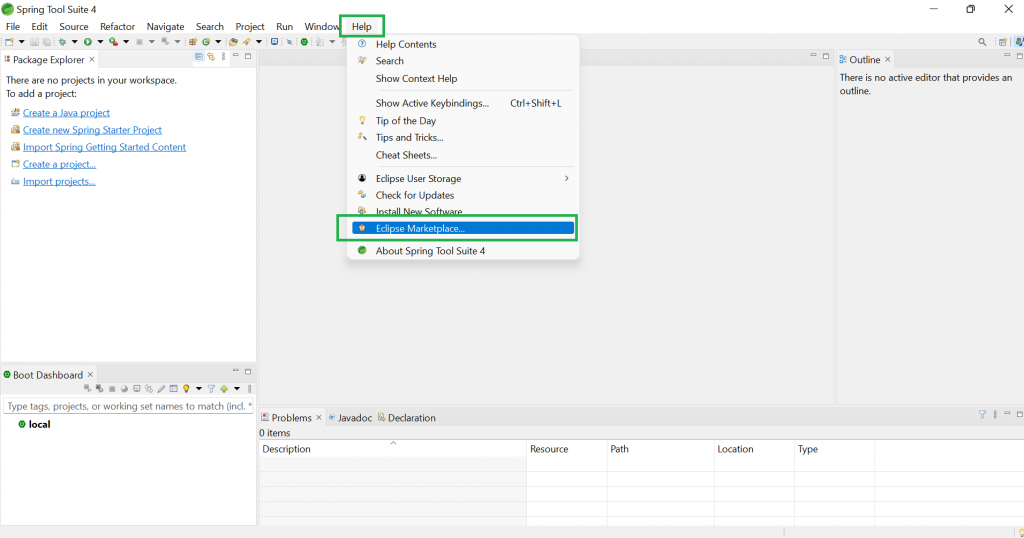Click the filter icon in Problems view

click(x=982, y=415)
